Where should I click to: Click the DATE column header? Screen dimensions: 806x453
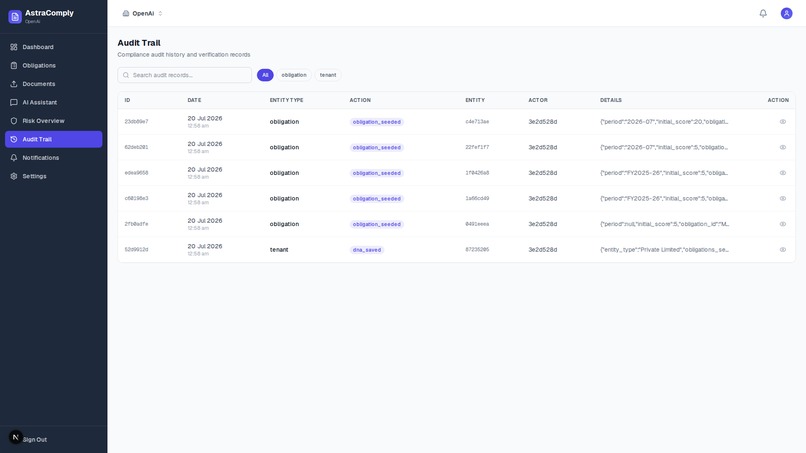click(194, 100)
